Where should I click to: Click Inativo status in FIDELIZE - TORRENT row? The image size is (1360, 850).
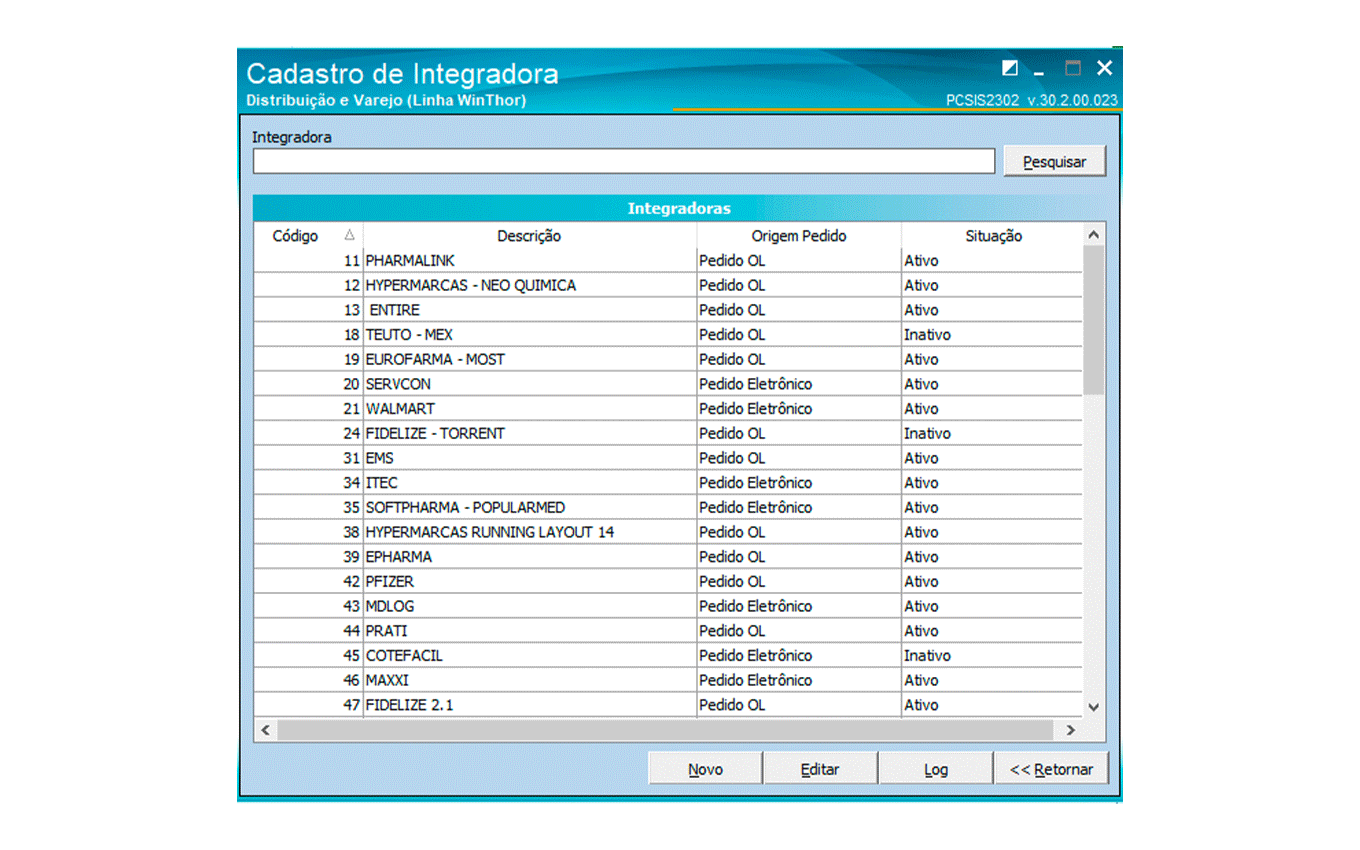[x=927, y=433]
